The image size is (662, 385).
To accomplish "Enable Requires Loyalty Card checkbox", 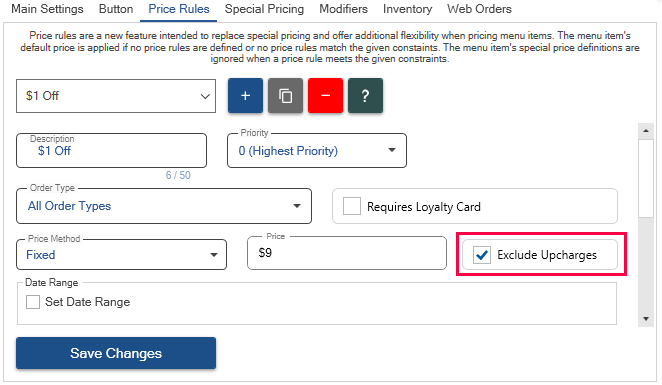I will pyautogui.click(x=352, y=206).
